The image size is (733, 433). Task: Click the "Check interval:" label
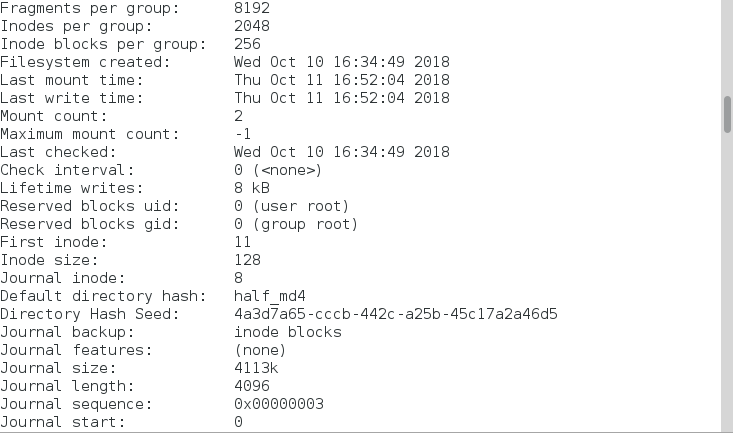[67, 170]
